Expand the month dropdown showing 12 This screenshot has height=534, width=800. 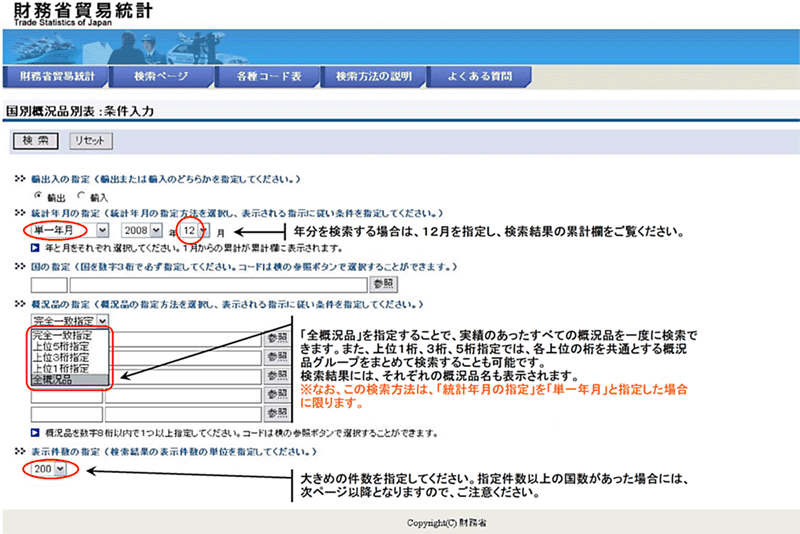[x=195, y=231]
